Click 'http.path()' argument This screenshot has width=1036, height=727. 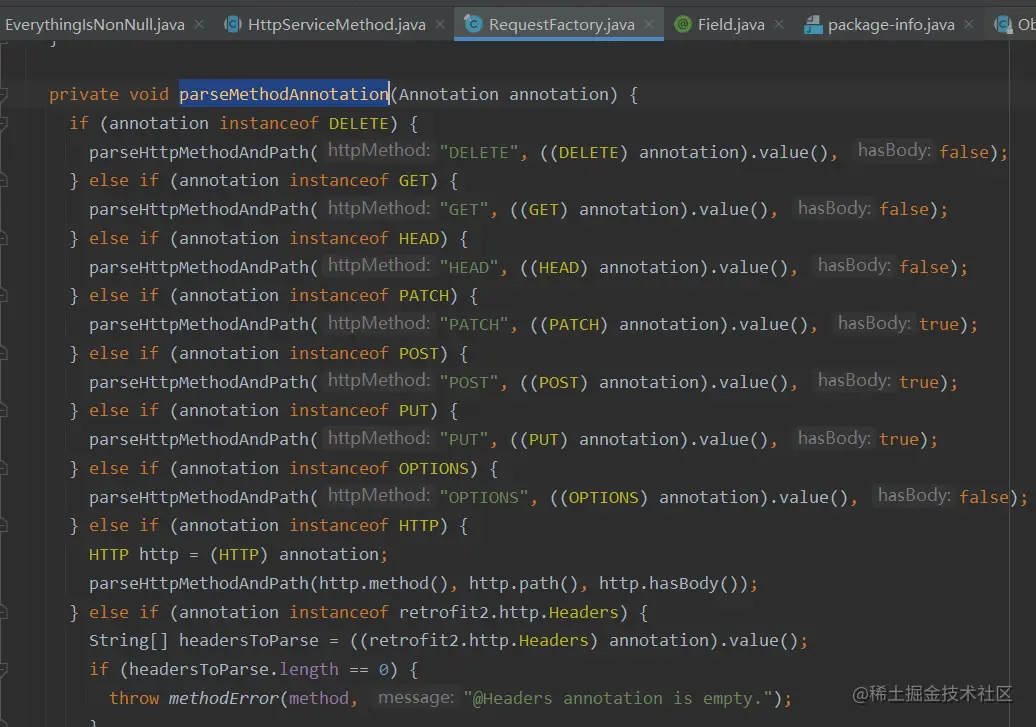click(523, 584)
